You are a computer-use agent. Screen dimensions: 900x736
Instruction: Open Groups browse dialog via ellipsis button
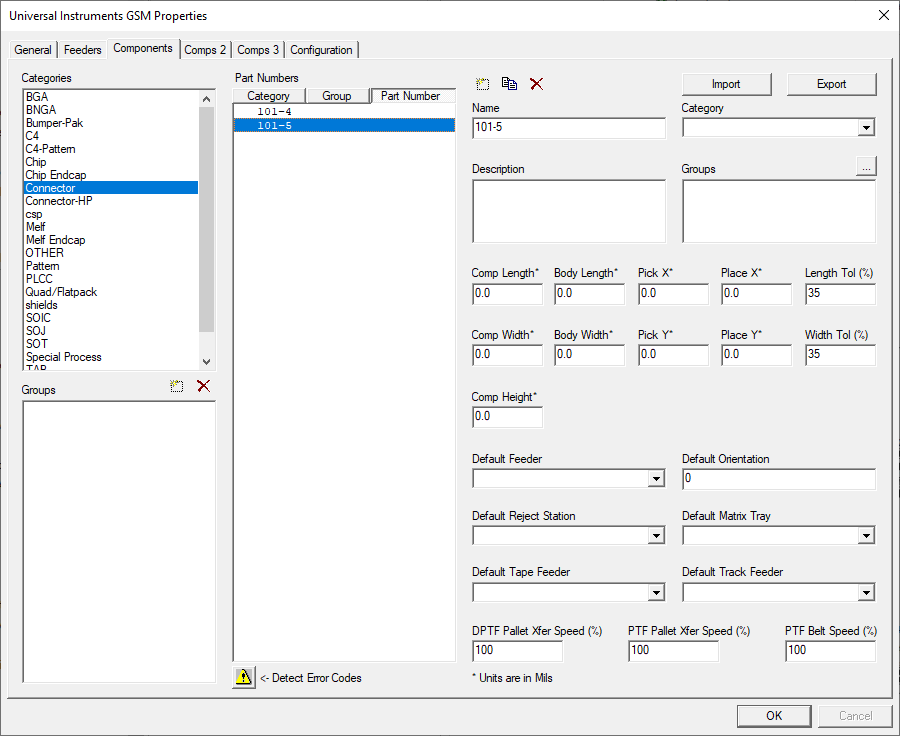pos(866,165)
